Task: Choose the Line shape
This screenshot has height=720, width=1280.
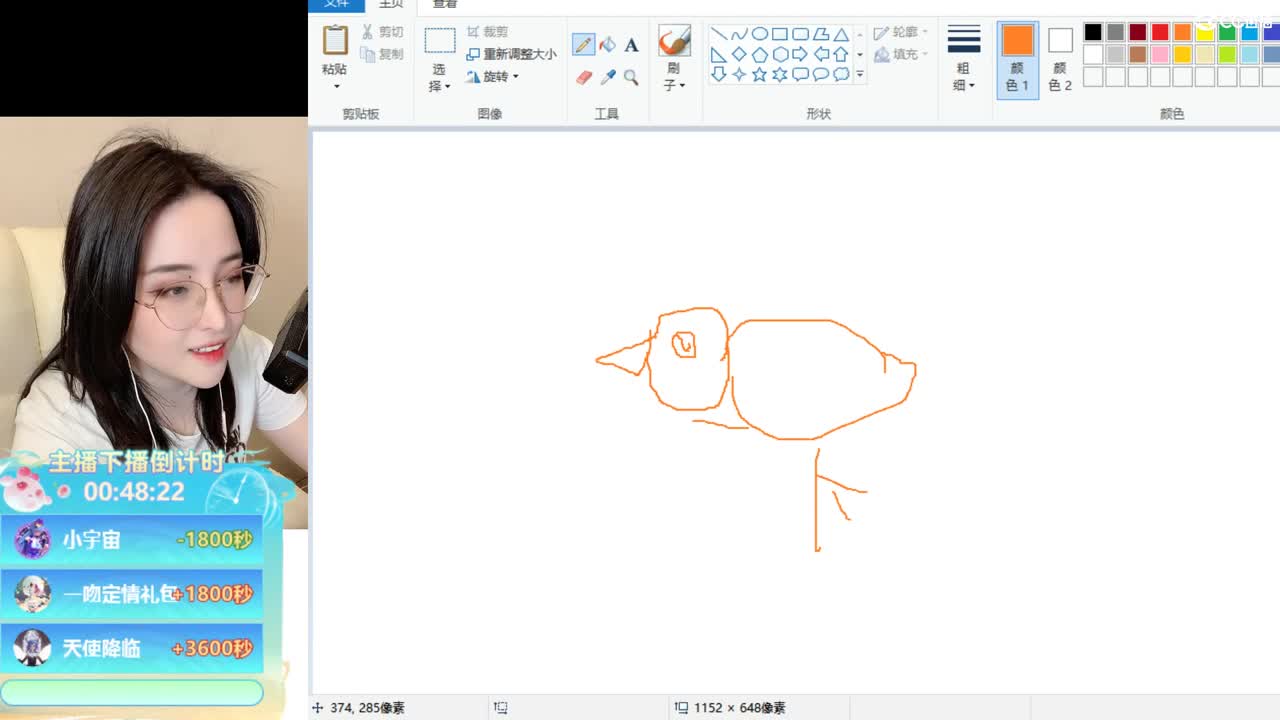Action: (719, 34)
